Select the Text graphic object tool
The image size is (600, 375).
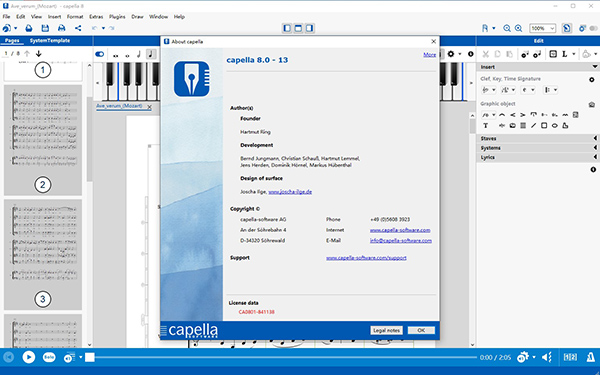[x=486, y=126]
